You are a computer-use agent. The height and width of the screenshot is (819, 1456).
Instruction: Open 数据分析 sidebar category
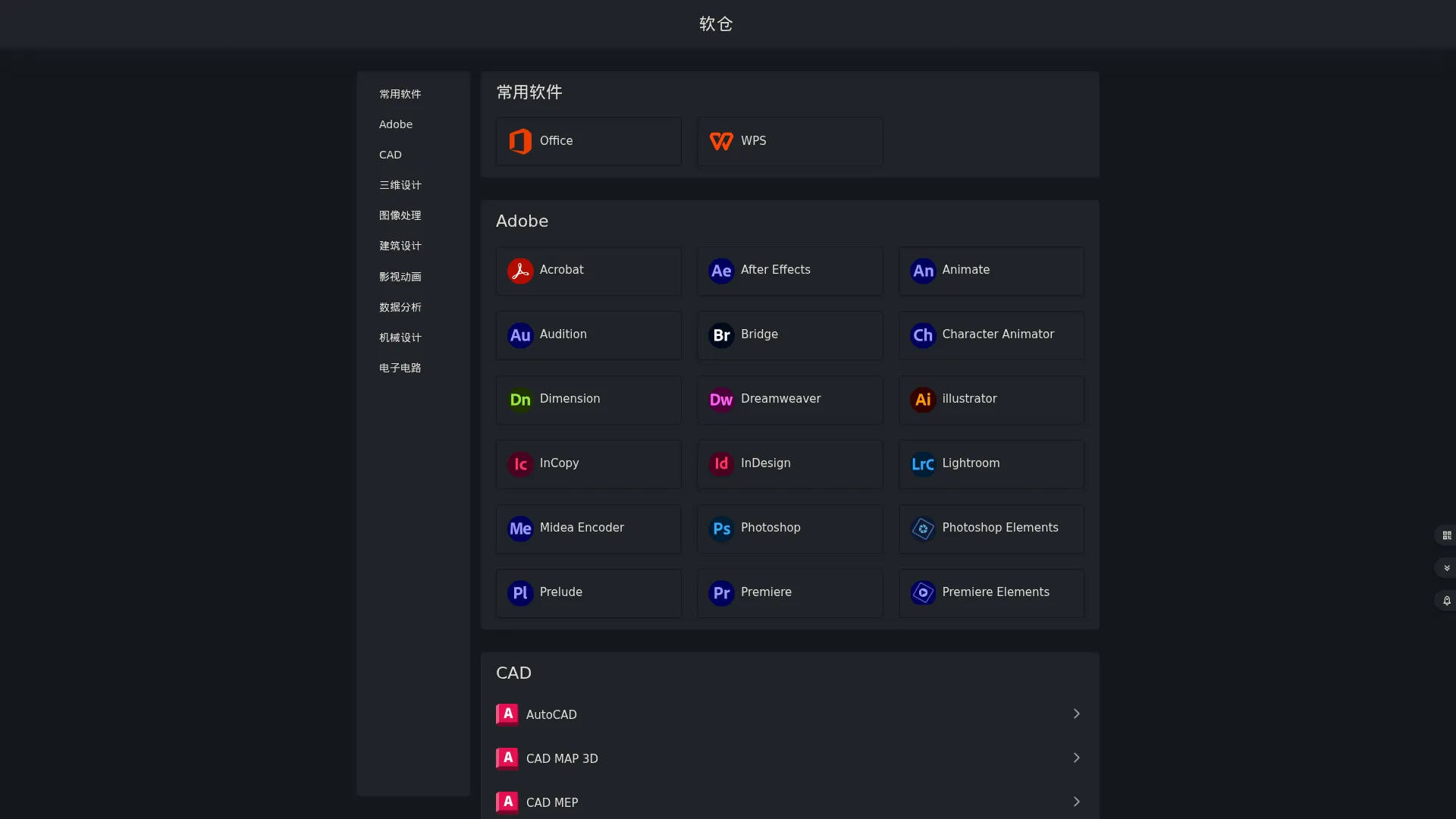400,307
